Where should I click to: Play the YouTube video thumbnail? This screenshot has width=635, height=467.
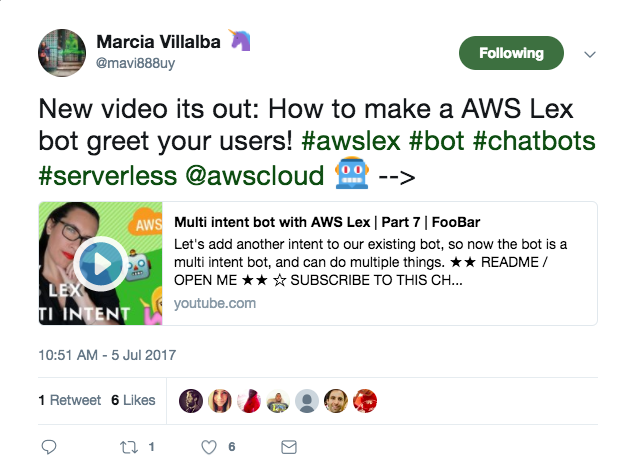[100, 263]
